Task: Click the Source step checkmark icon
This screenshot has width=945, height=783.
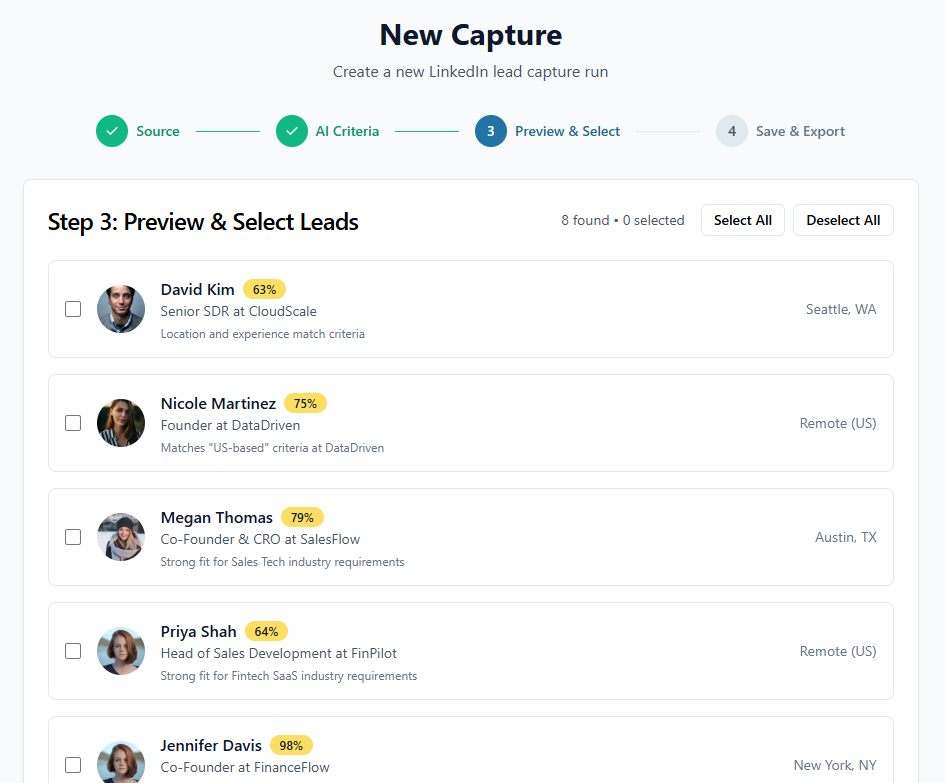Action: pyautogui.click(x=112, y=131)
